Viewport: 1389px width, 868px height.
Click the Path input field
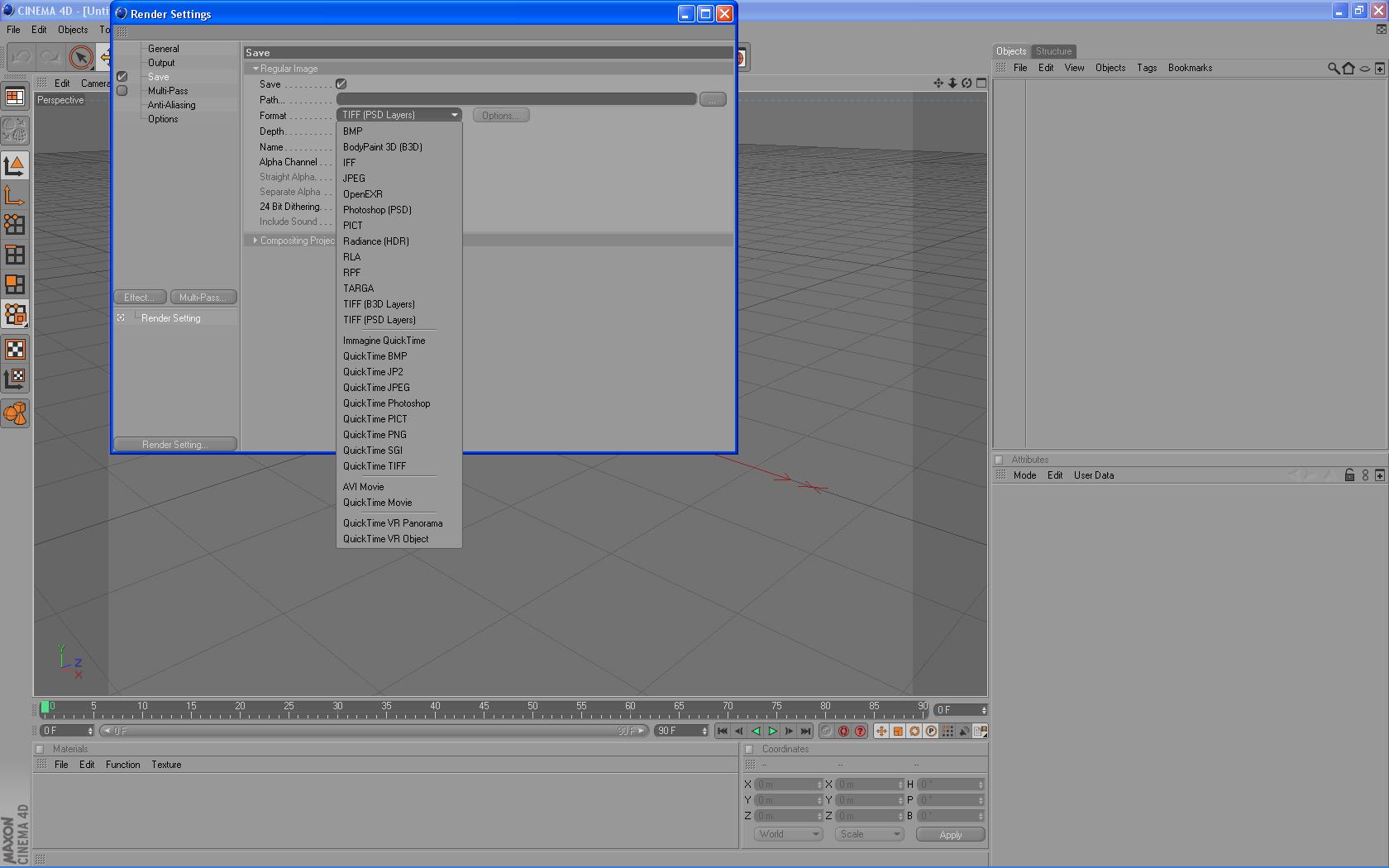517,99
